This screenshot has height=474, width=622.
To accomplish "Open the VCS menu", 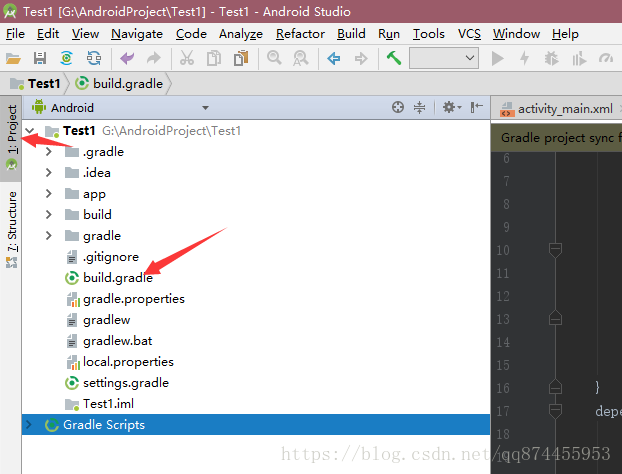I will click(x=469, y=34).
